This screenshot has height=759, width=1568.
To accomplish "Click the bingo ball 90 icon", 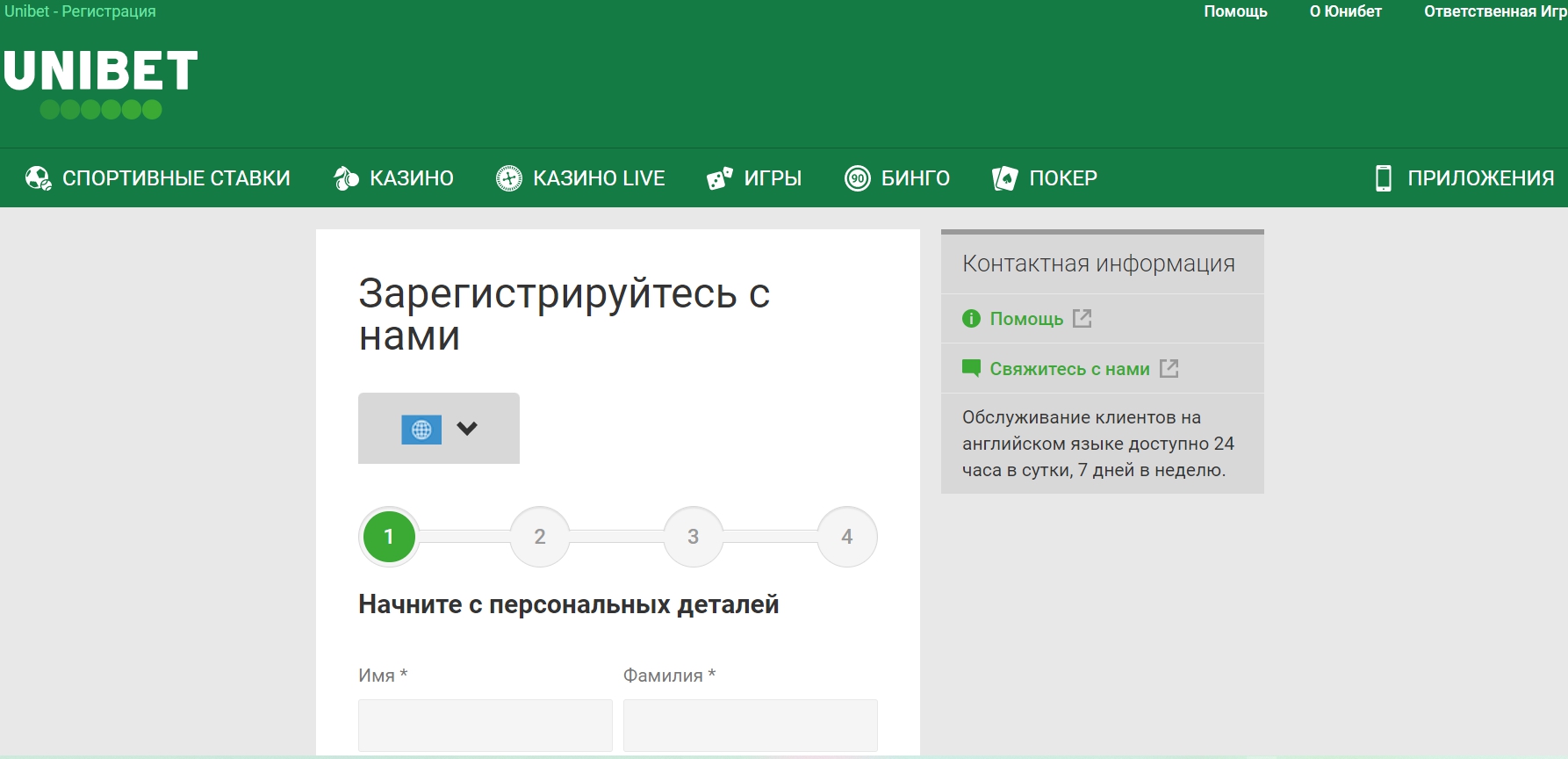I will coord(858,178).
